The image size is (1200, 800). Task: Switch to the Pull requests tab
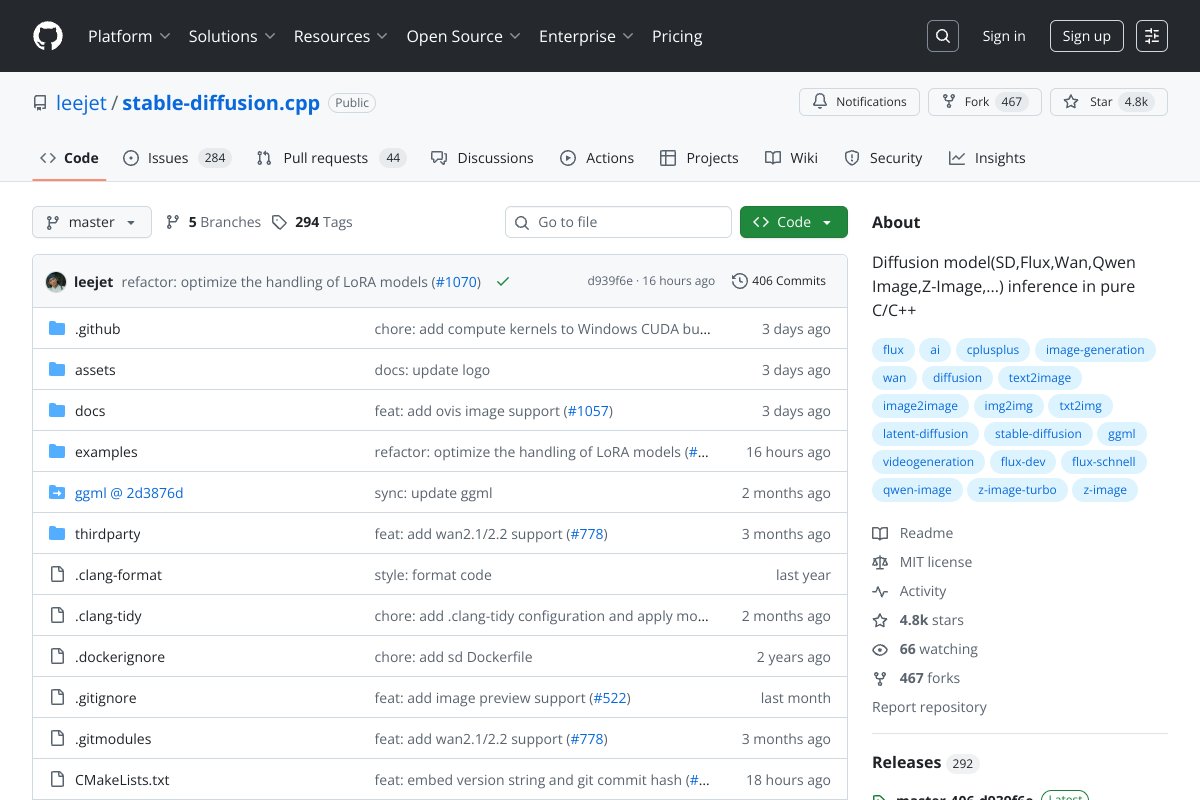point(331,158)
